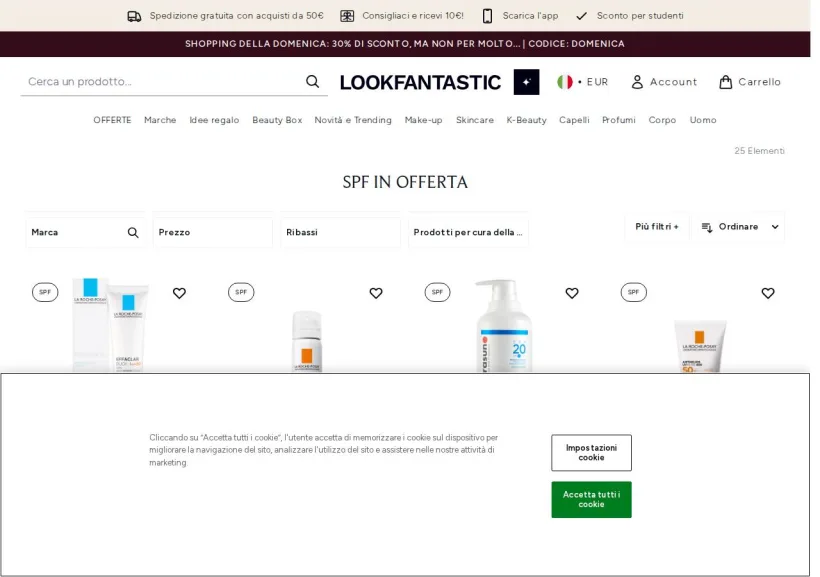Image resolution: width=820 pixels, height=577 pixels.
Task: Show more filters with Più filtri +
Action: pyautogui.click(x=657, y=227)
